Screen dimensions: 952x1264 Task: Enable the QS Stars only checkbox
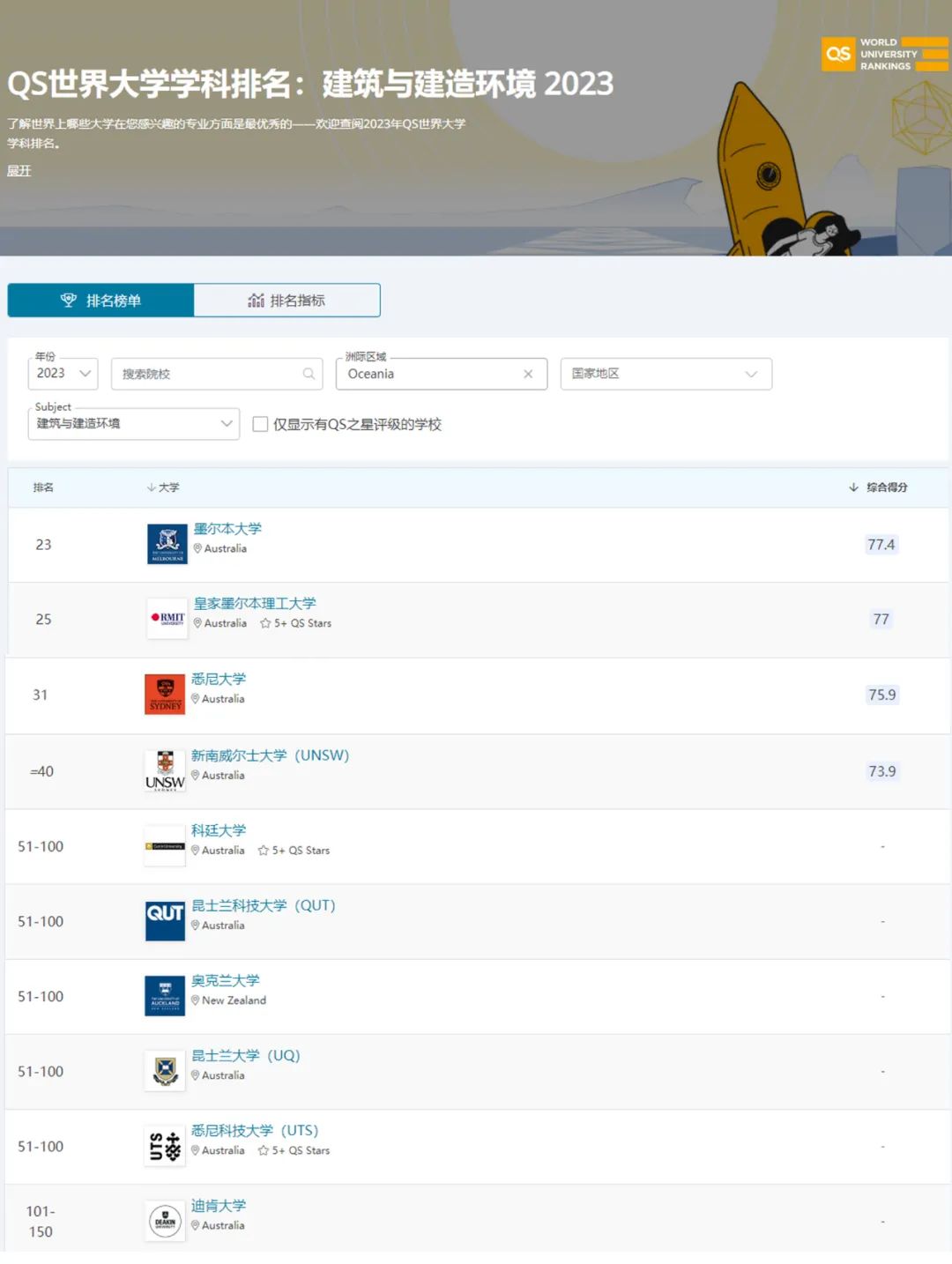pyautogui.click(x=260, y=424)
